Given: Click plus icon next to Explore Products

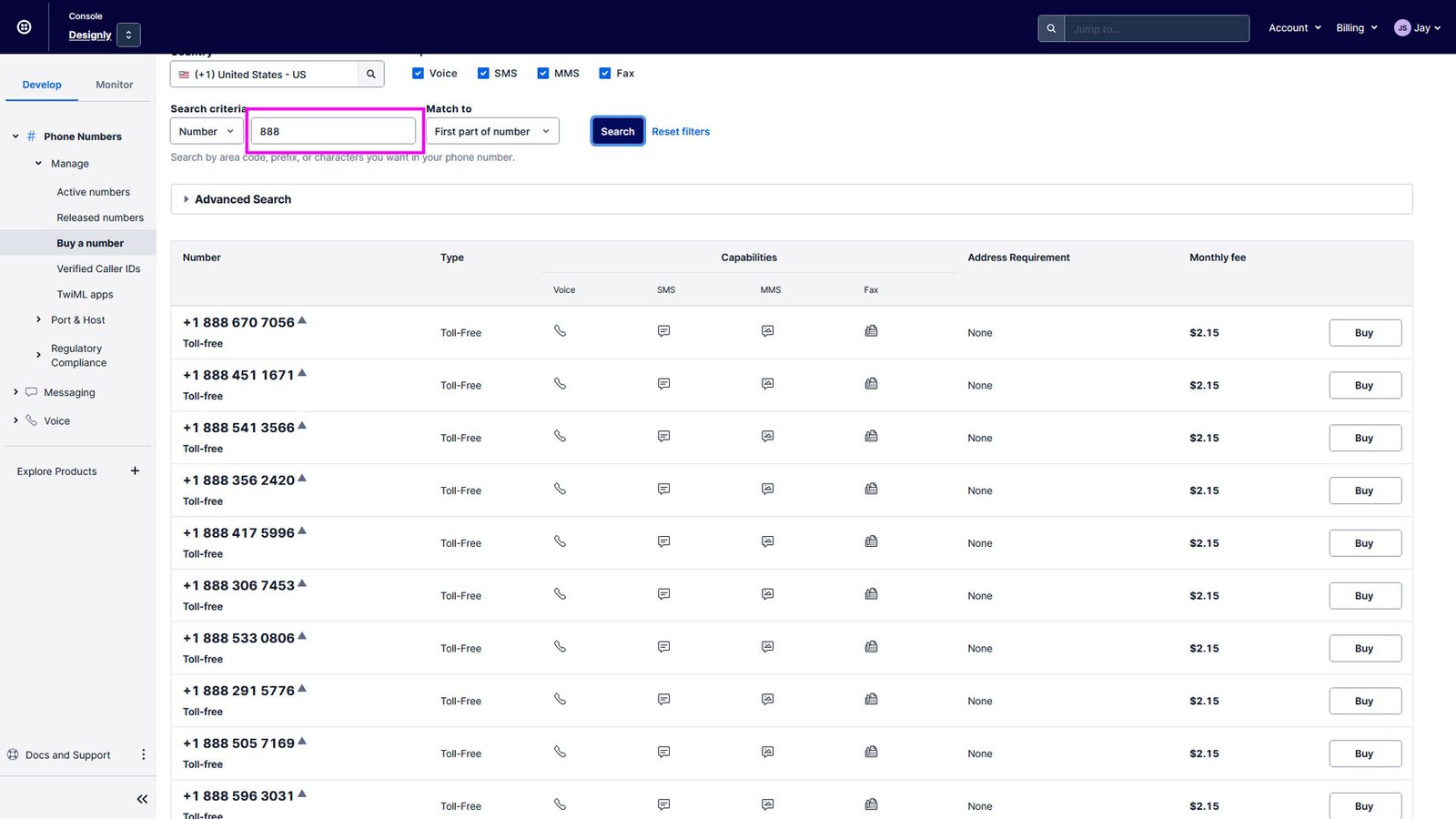Looking at the screenshot, I should pyautogui.click(x=135, y=470).
